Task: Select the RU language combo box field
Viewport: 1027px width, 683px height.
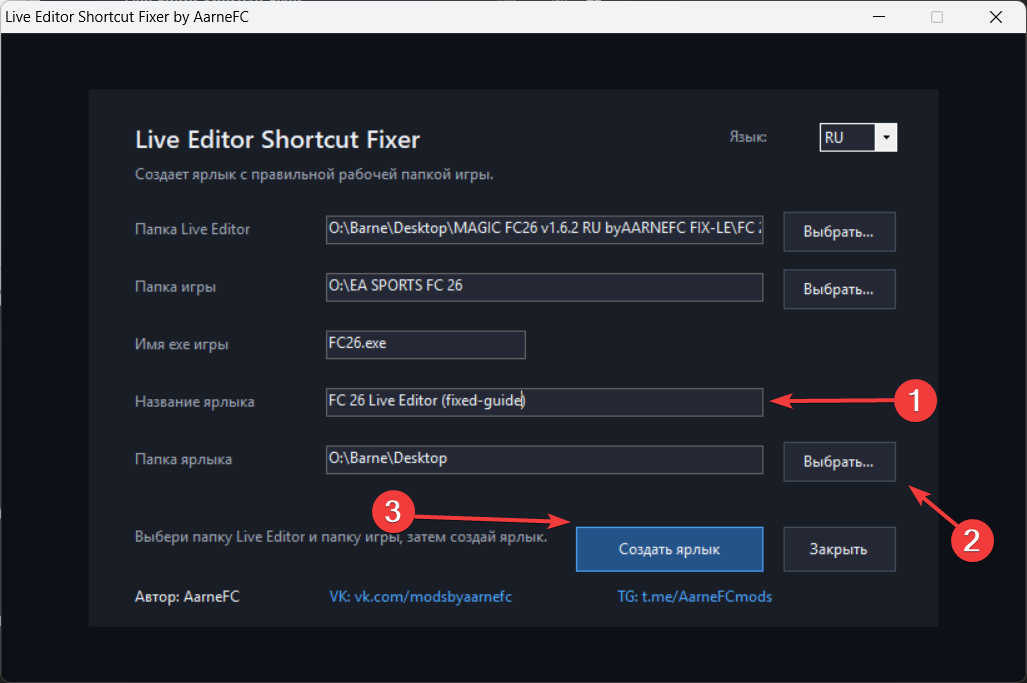Action: pyautogui.click(x=858, y=138)
